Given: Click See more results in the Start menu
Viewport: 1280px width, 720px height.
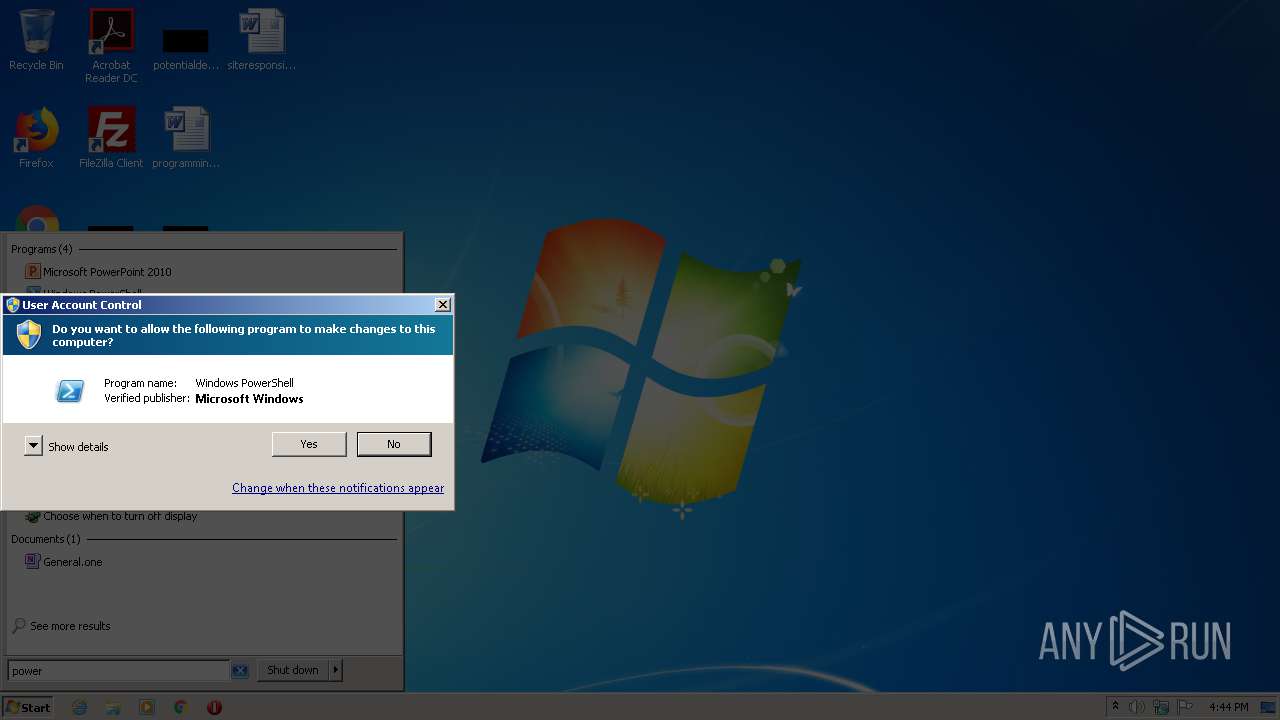Looking at the screenshot, I should (61, 626).
